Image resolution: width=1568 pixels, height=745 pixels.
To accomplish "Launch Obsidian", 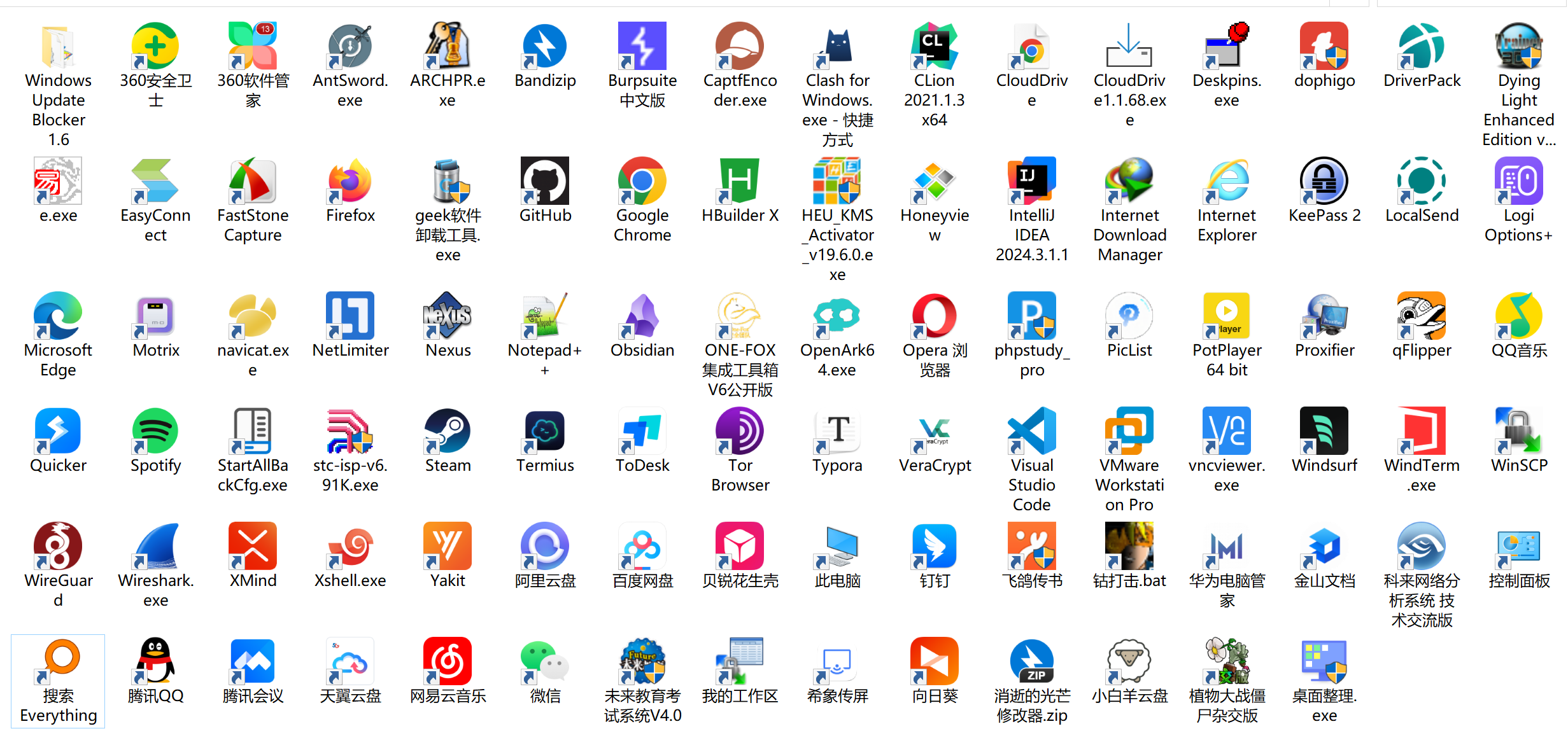I will [642, 316].
